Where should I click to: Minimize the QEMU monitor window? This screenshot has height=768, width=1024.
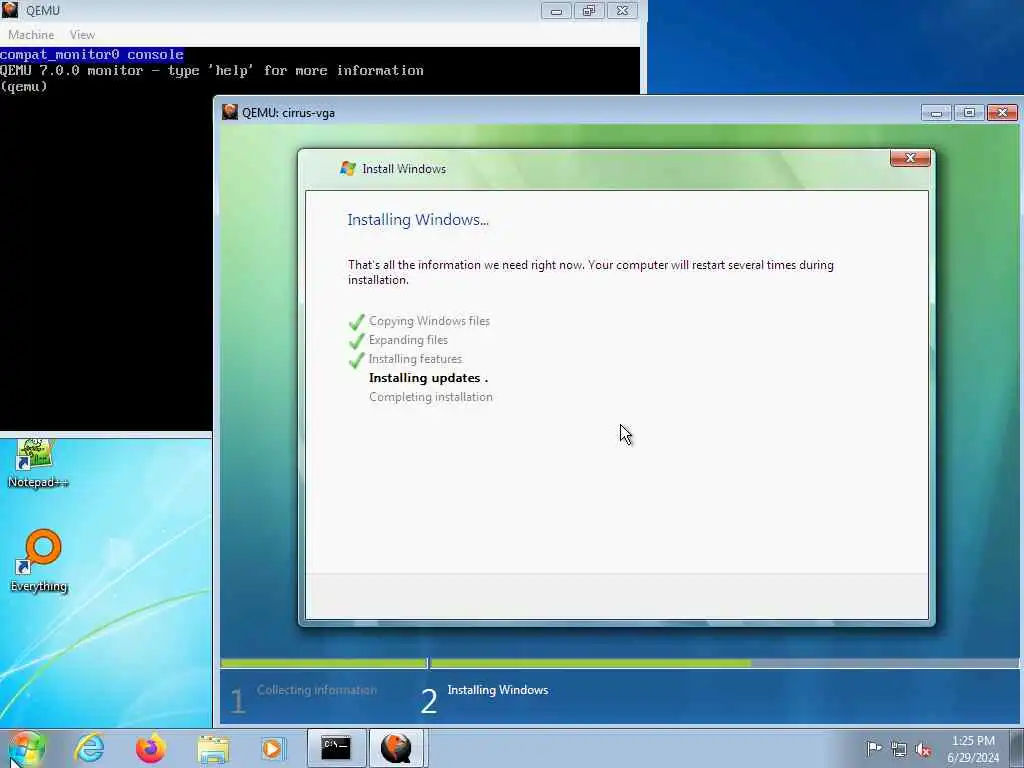556,10
